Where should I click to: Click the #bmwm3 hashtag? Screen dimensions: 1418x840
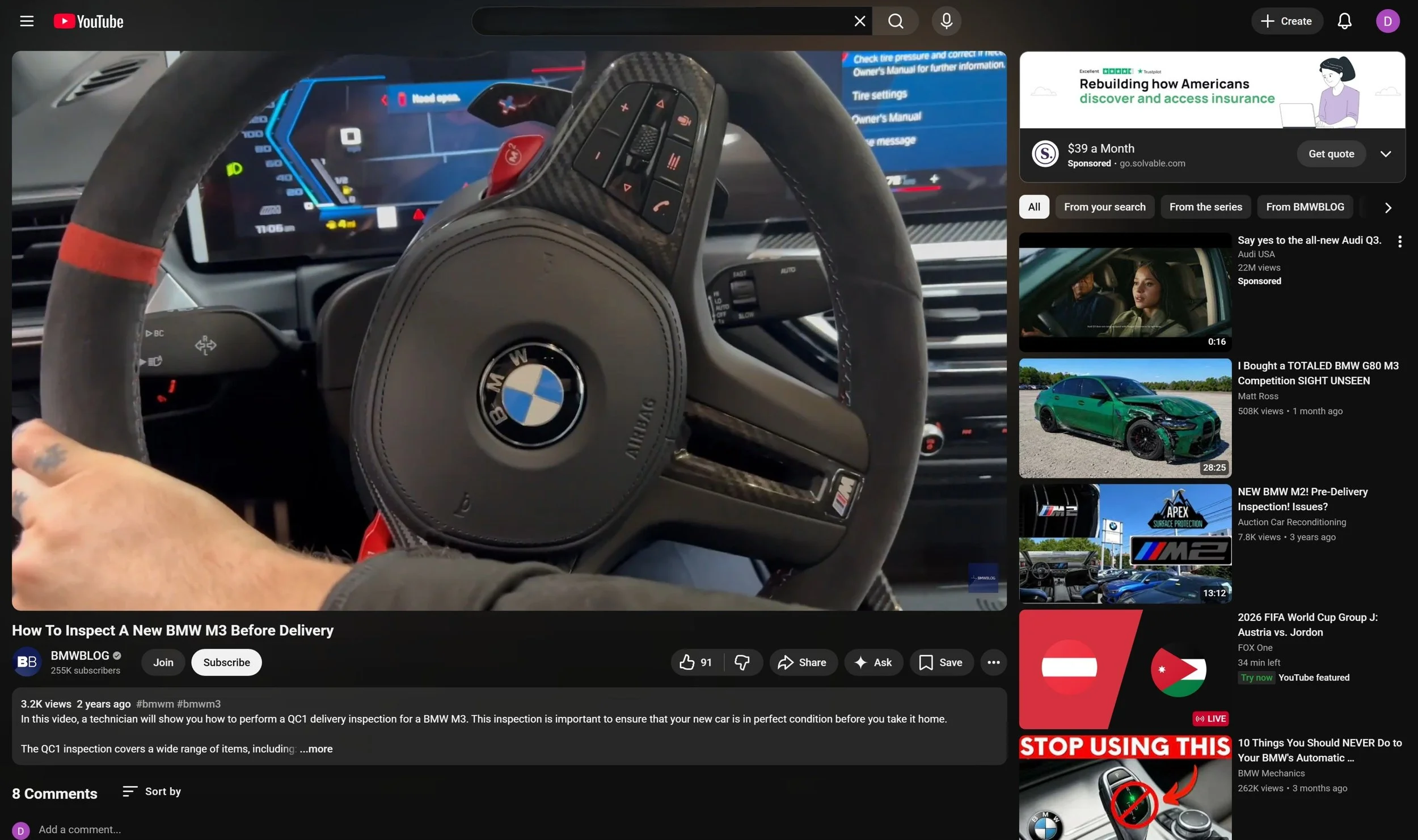click(199, 704)
